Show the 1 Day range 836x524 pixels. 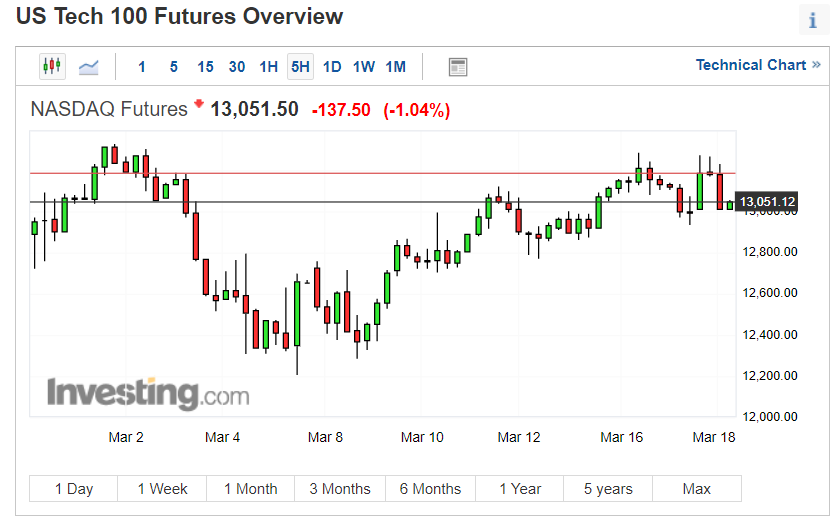tap(74, 488)
